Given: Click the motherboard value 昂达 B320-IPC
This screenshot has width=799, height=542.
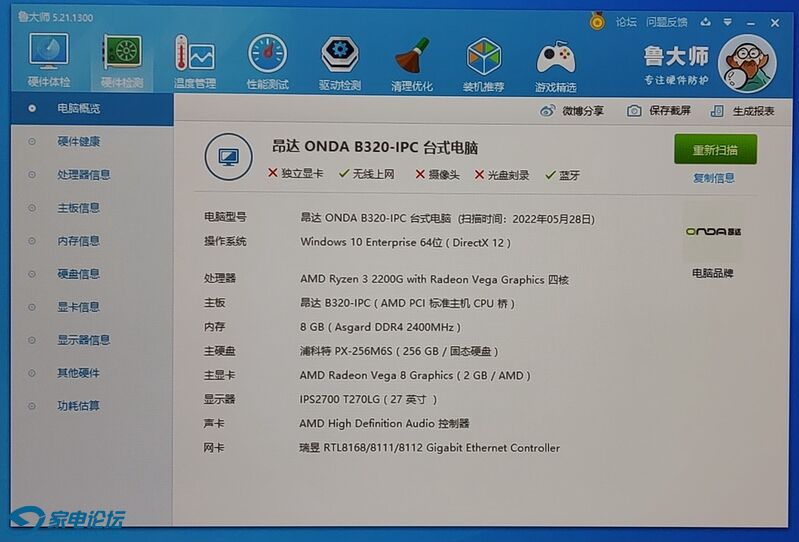Looking at the screenshot, I should 407,303.
